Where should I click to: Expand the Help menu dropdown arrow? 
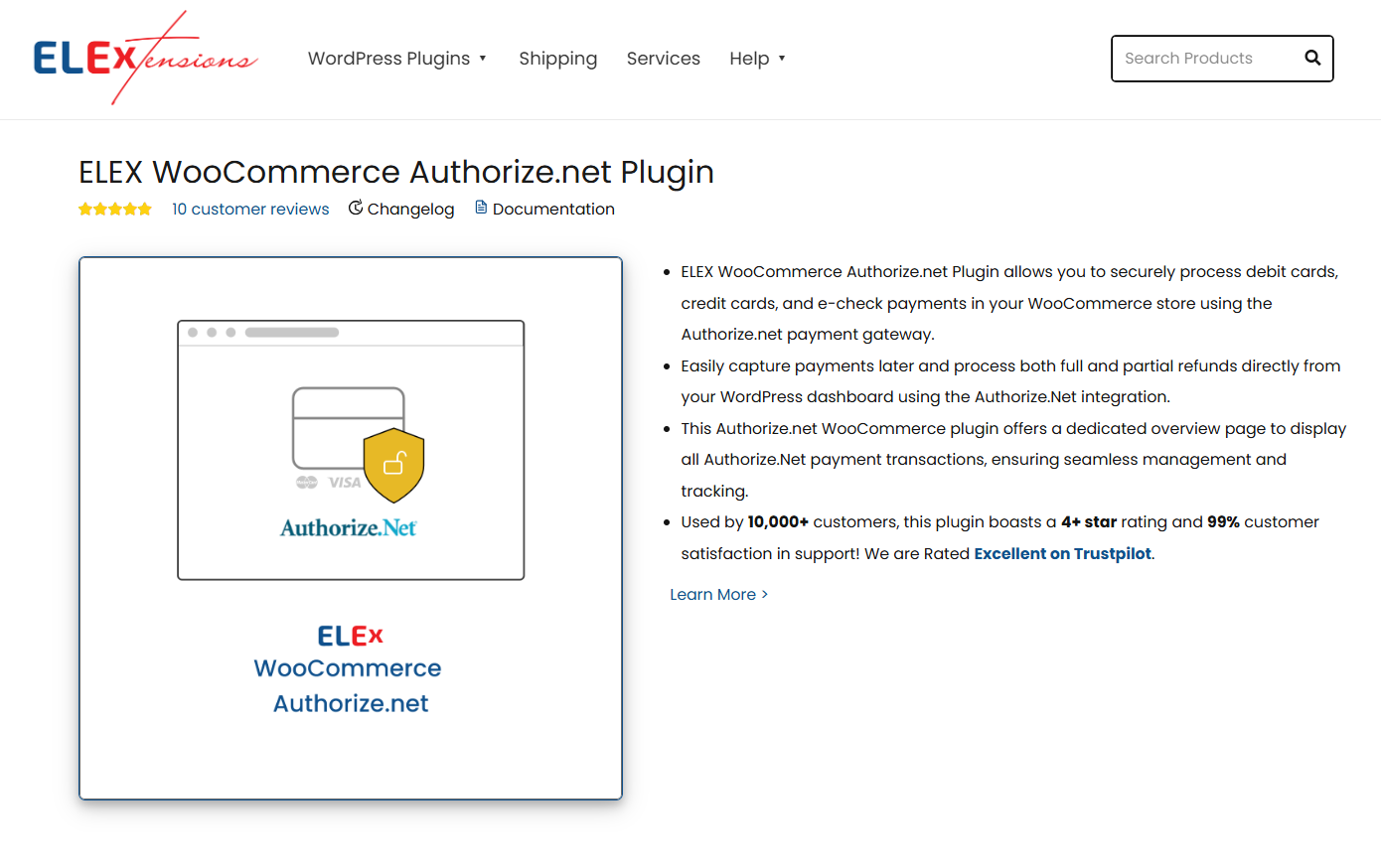pos(782,59)
